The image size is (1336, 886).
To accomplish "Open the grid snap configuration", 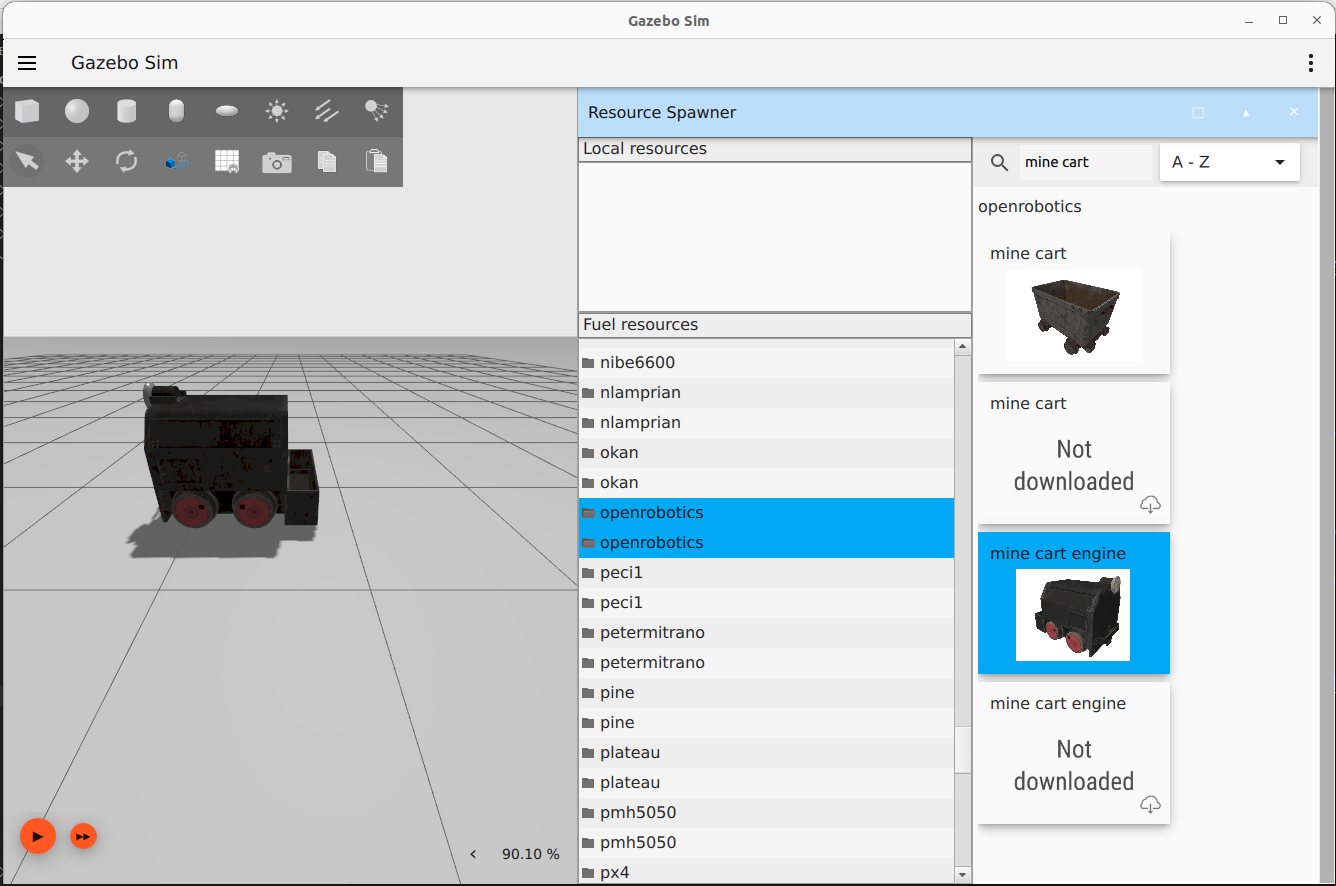I will pos(227,161).
